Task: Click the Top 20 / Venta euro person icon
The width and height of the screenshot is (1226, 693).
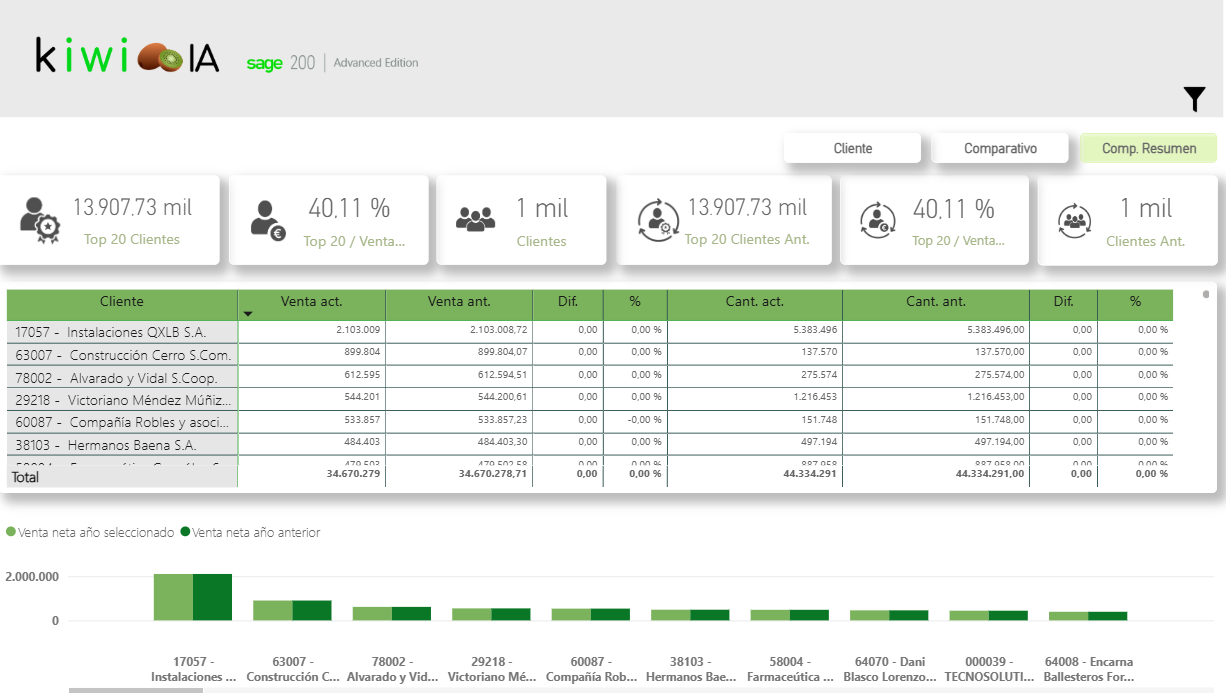Action: (267, 219)
